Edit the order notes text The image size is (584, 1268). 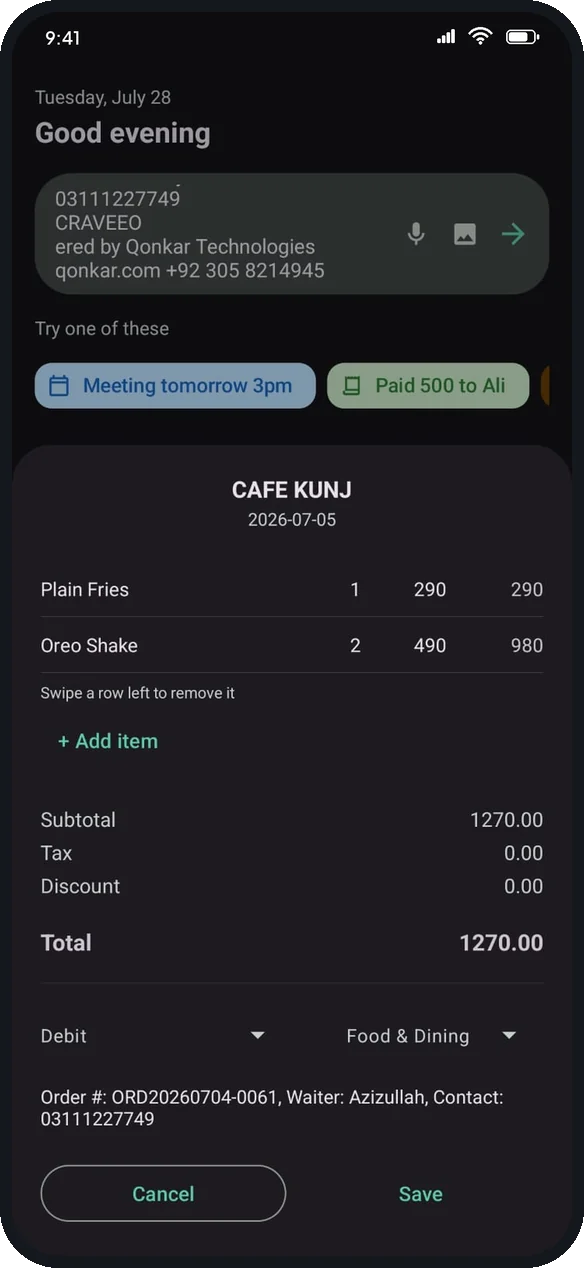click(272, 1108)
